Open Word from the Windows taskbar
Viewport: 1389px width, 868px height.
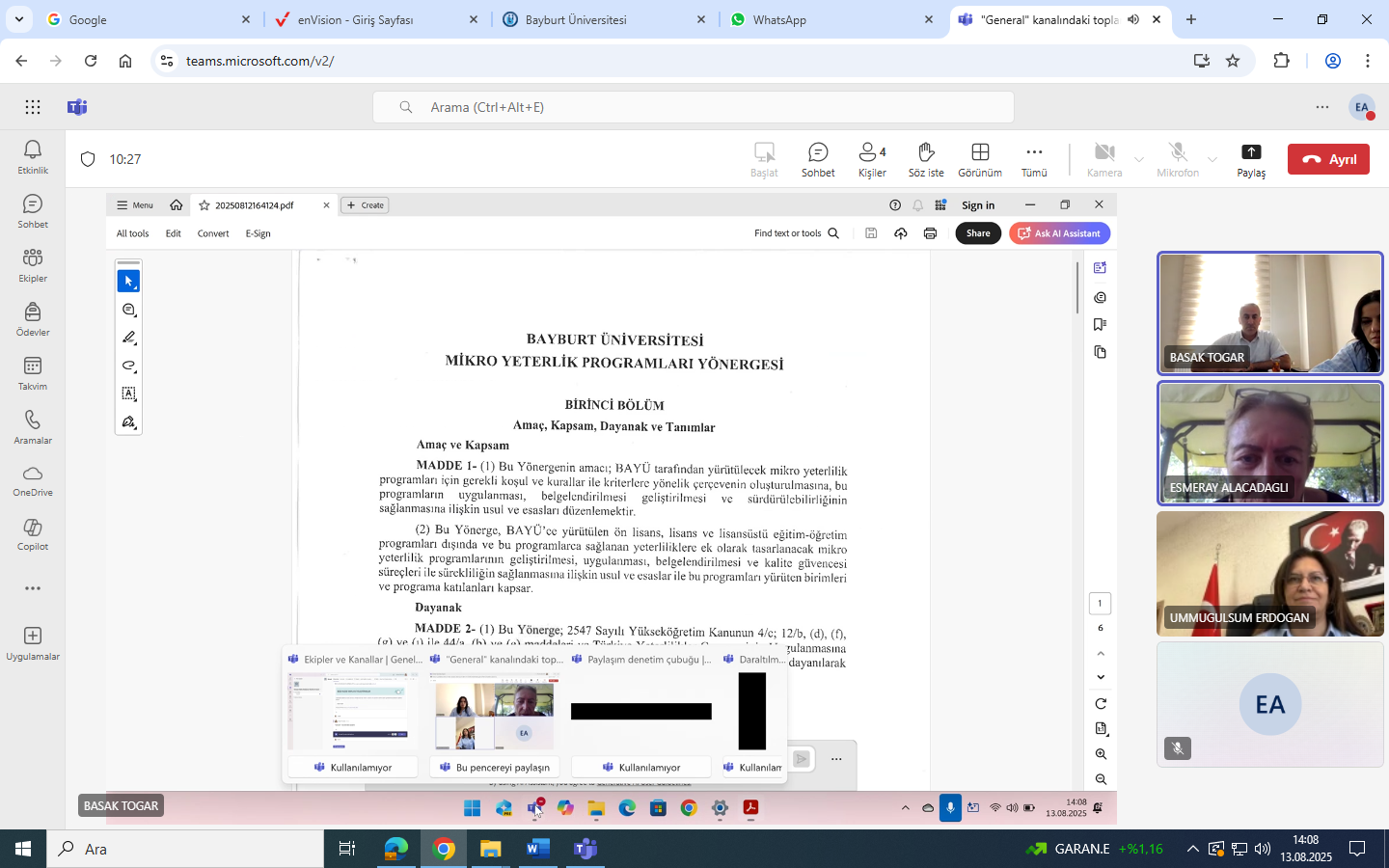tap(537, 849)
